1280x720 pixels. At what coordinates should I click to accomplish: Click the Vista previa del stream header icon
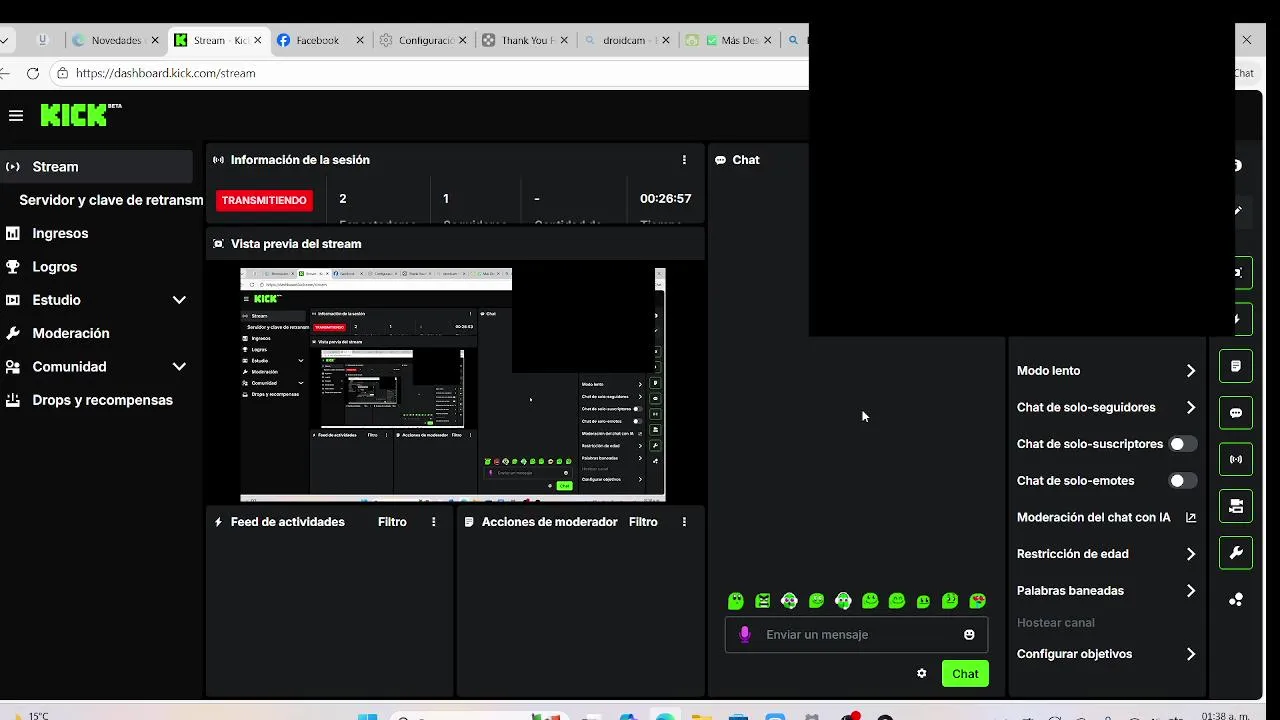[219, 244]
